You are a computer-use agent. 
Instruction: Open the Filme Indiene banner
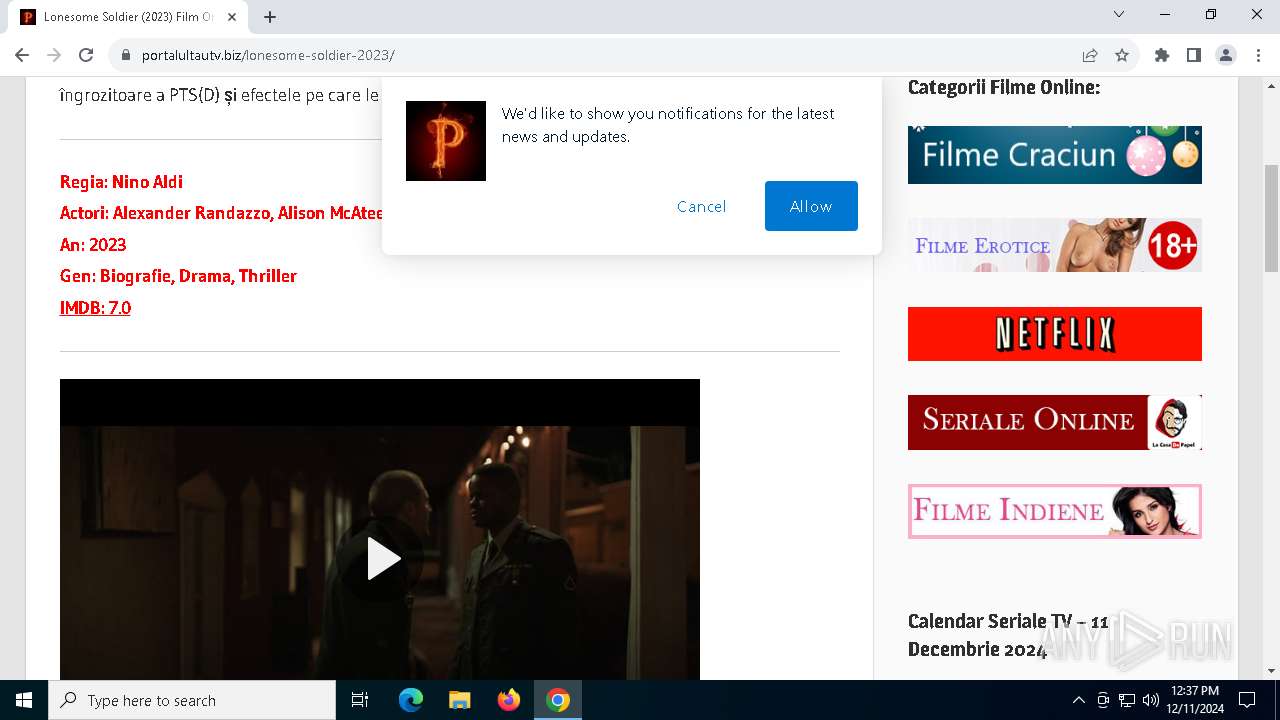[1055, 511]
